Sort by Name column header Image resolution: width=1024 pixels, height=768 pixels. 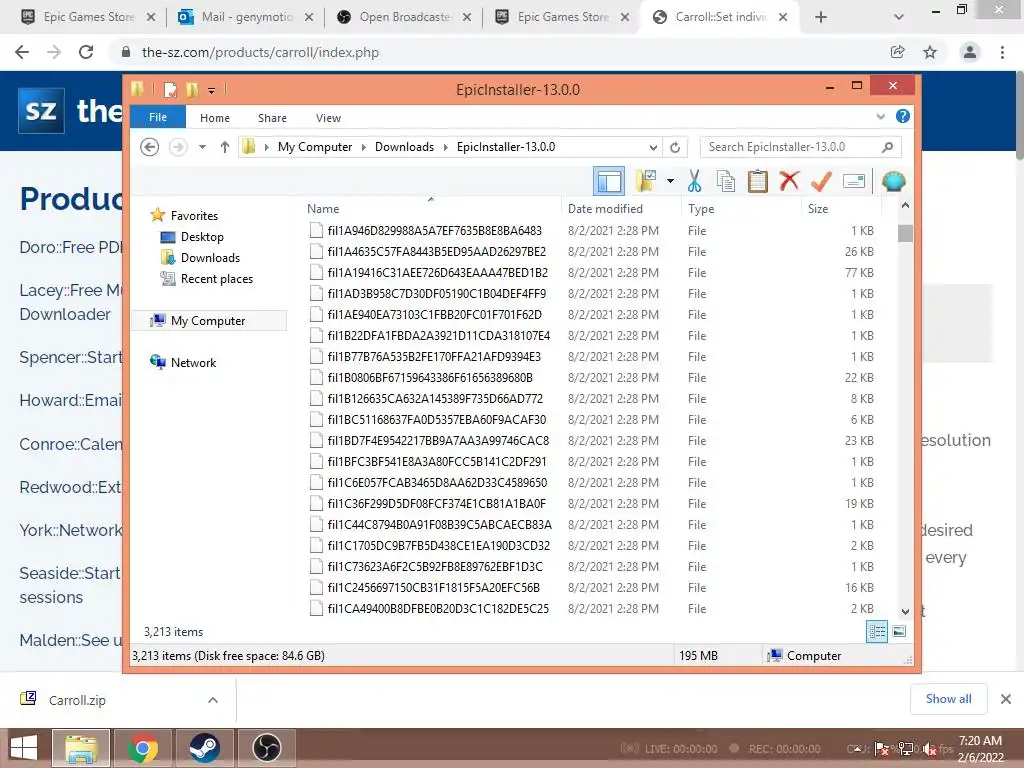coord(431,208)
